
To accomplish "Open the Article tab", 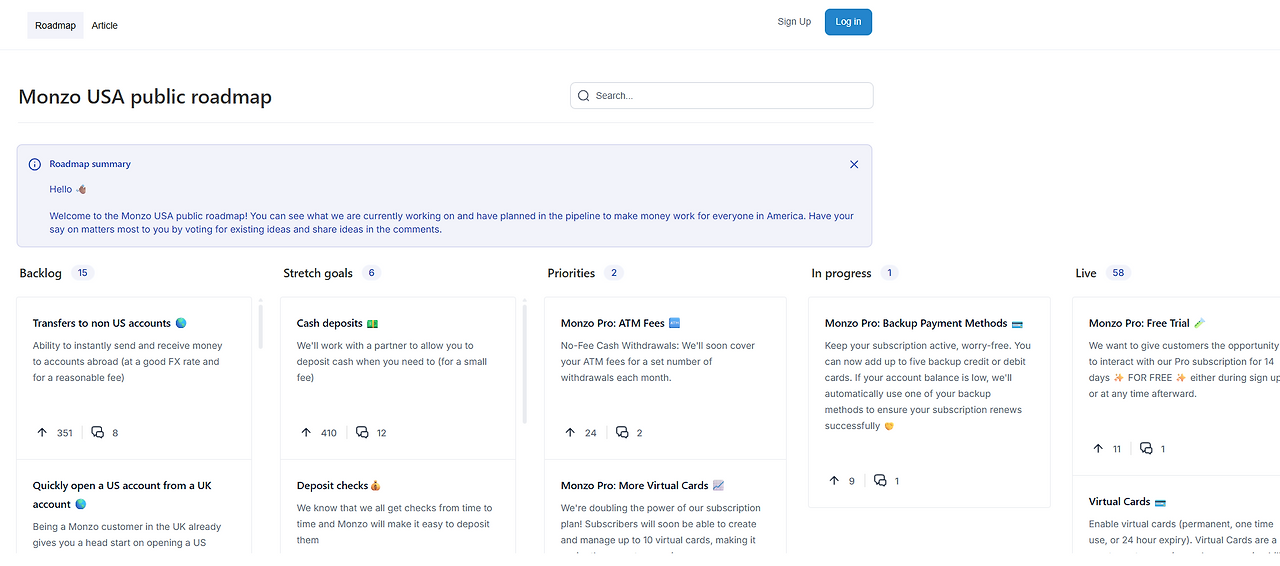I will click(x=105, y=25).
